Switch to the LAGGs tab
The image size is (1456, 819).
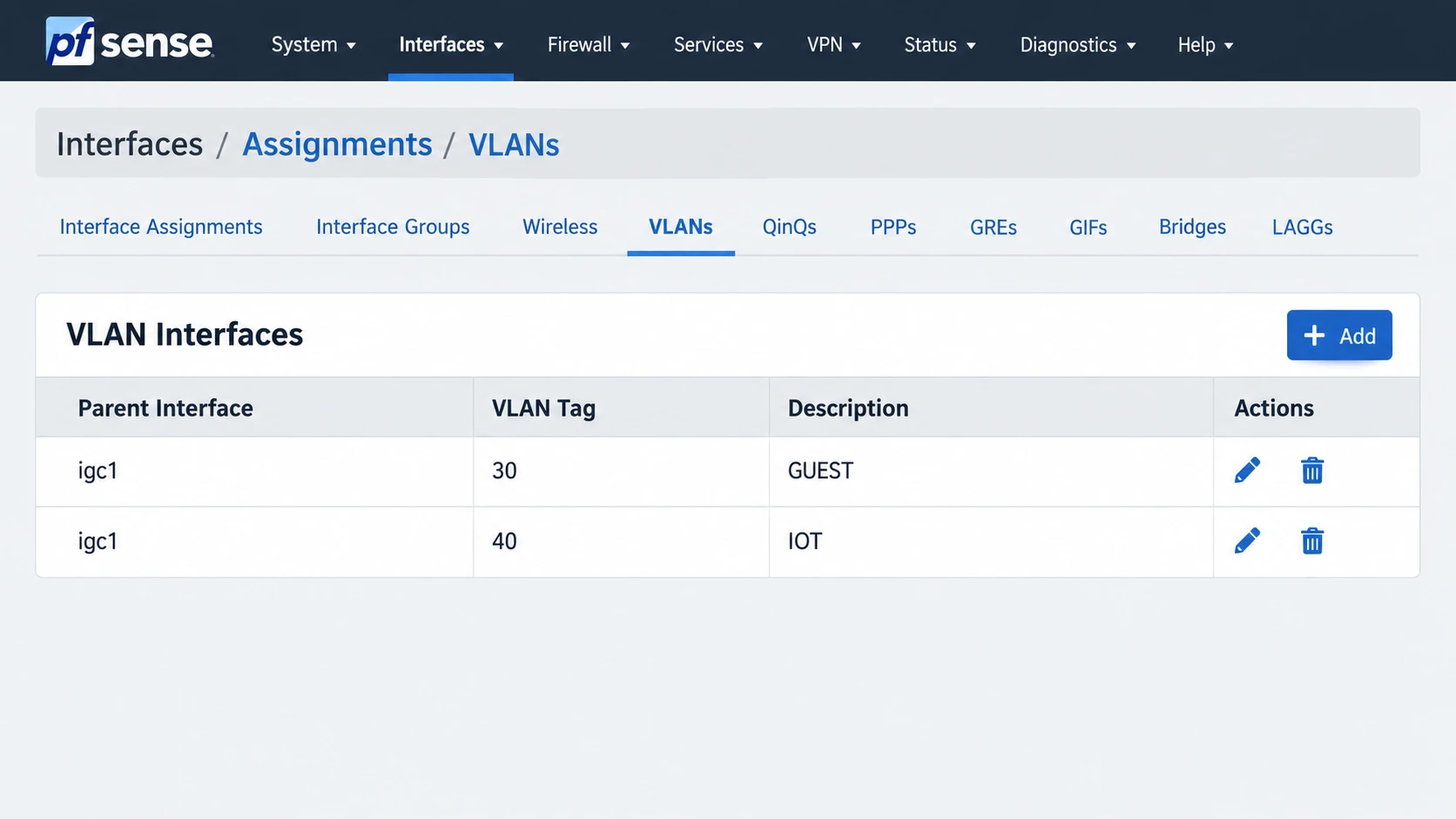coord(1303,227)
